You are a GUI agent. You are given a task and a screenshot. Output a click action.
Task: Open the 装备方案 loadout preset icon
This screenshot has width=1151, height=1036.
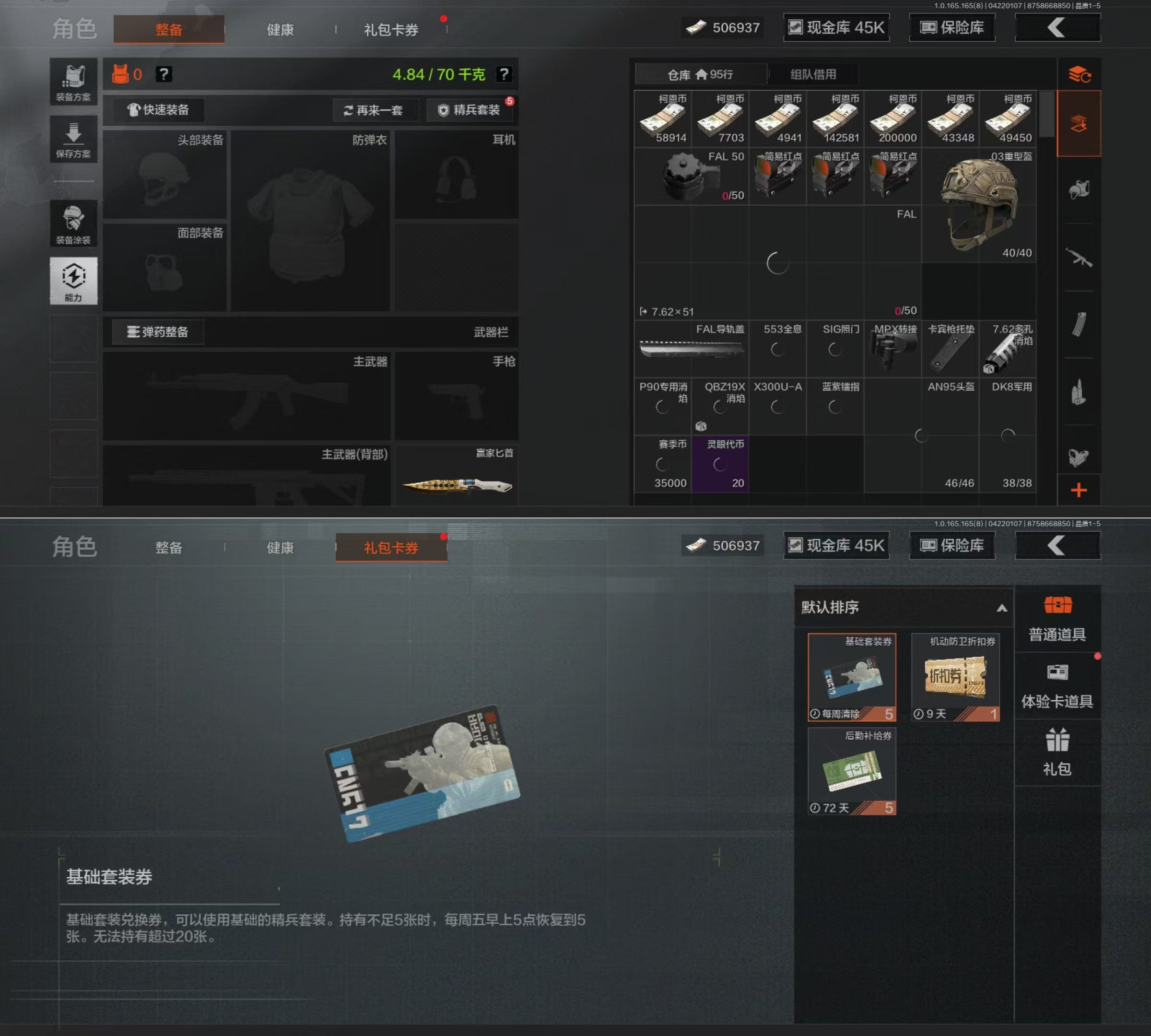coord(73,82)
